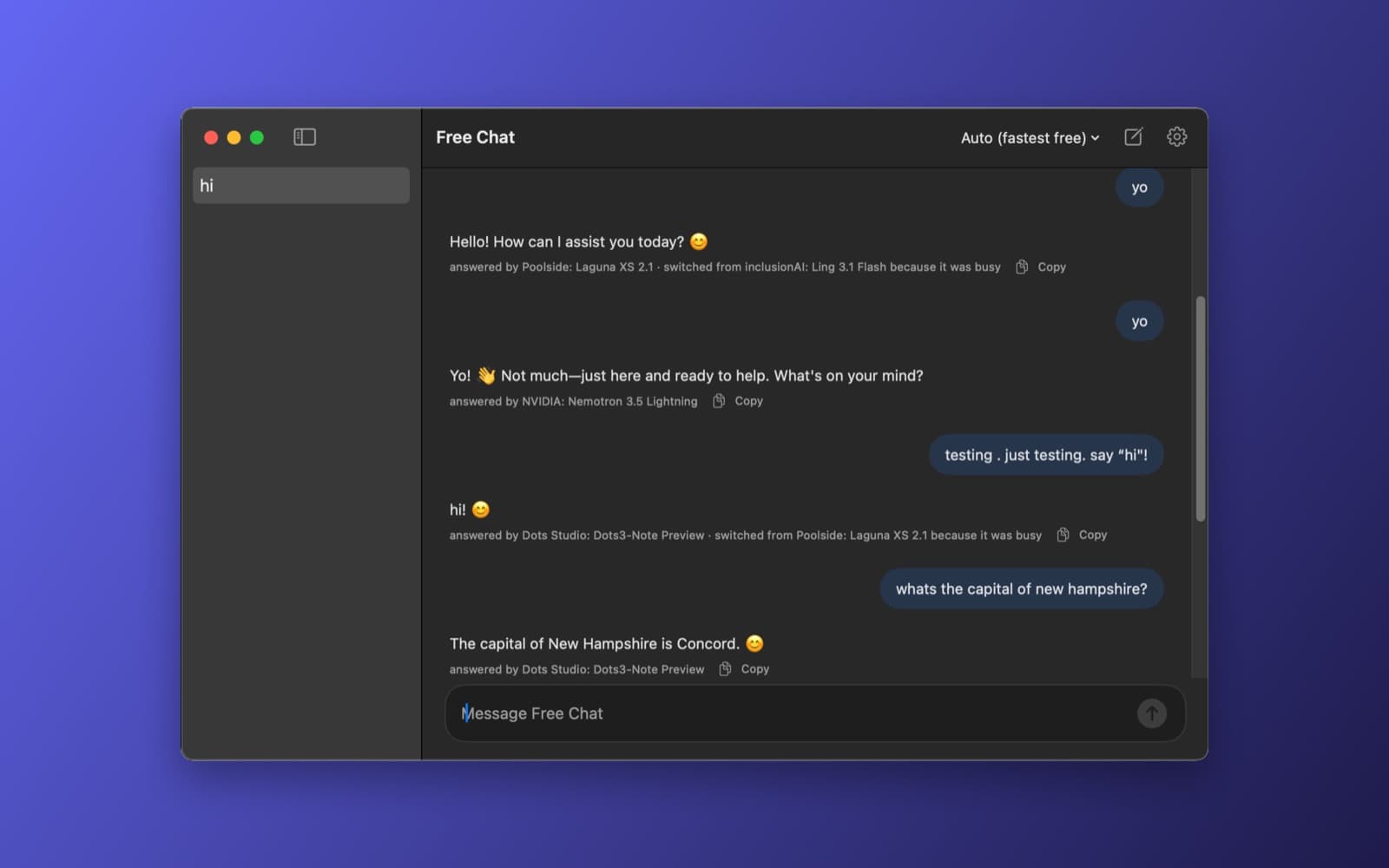The width and height of the screenshot is (1389, 868).
Task: Click 'answered by Poolside: Laguna XS 2.1' label
Action: [x=551, y=267]
